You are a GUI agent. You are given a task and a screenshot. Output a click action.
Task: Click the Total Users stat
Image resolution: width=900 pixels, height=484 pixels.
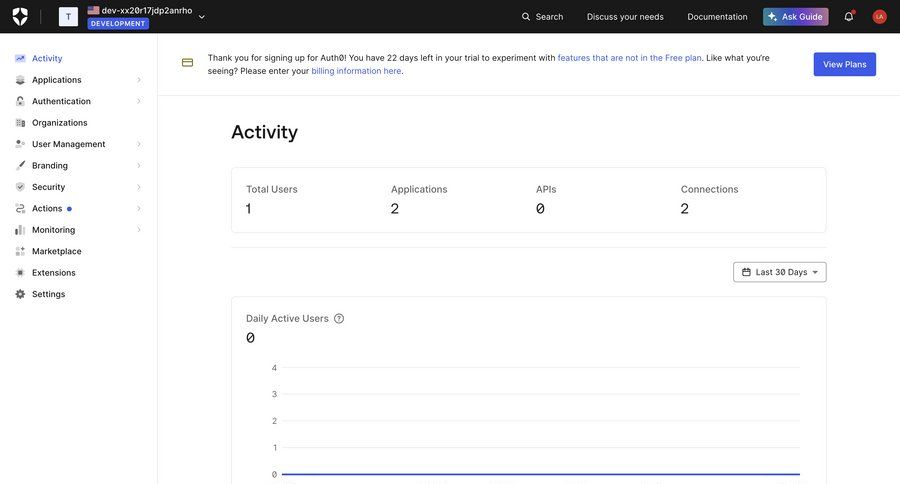[x=271, y=199]
